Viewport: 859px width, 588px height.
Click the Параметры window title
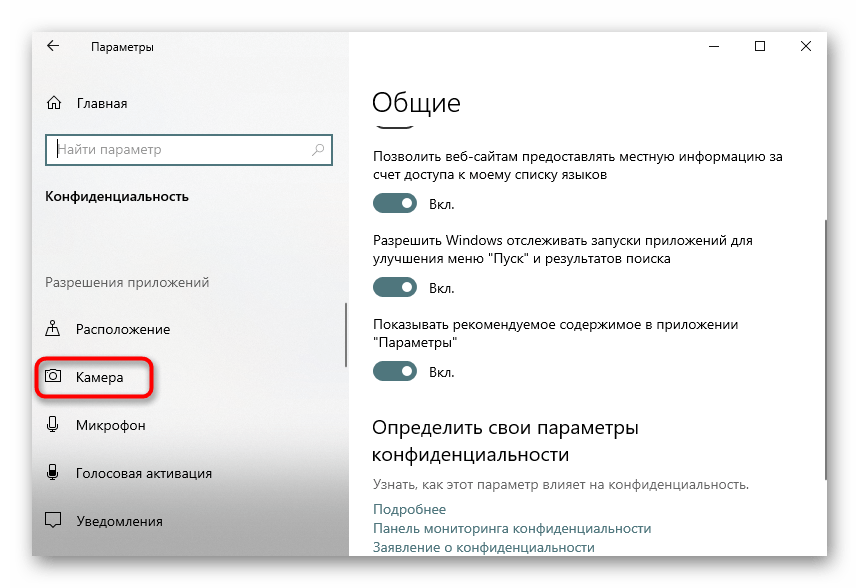point(122,47)
